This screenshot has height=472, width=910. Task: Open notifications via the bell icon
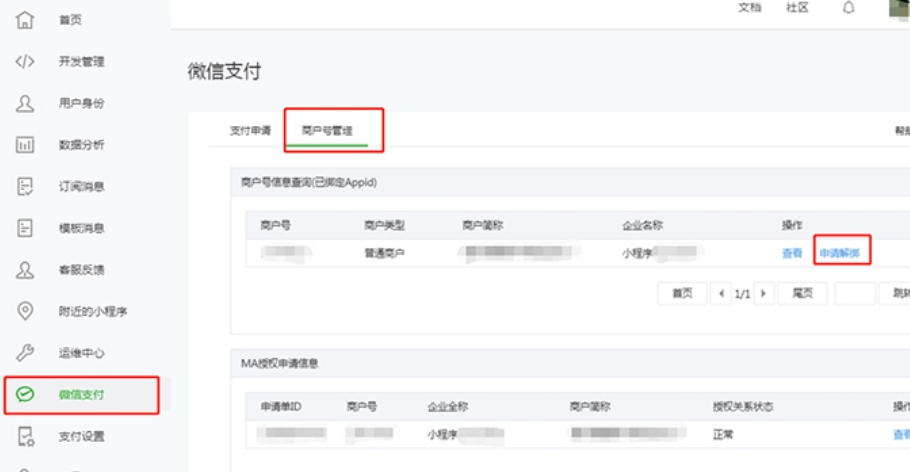point(848,8)
